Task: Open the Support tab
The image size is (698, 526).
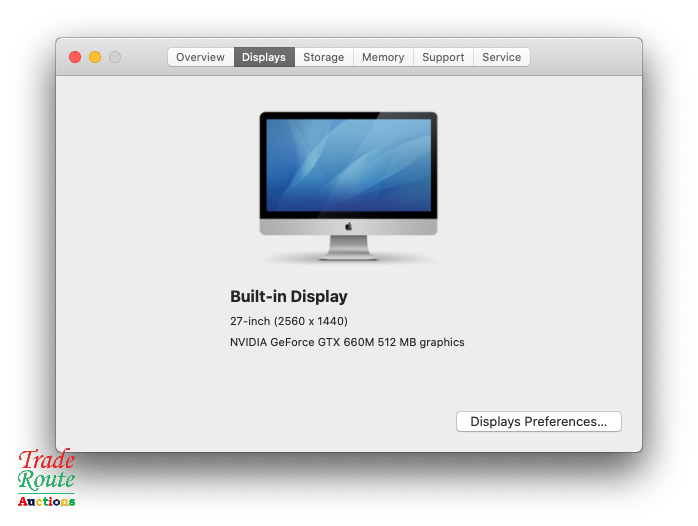Action: (443, 57)
